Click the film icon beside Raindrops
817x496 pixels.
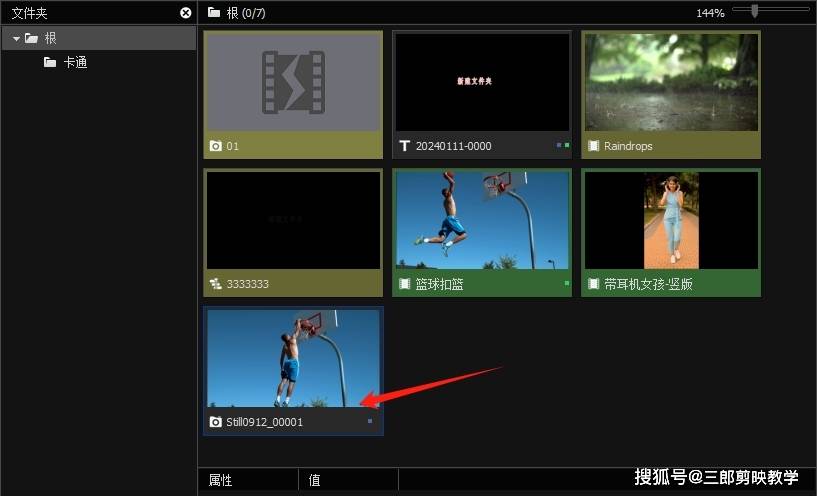coord(593,146)
